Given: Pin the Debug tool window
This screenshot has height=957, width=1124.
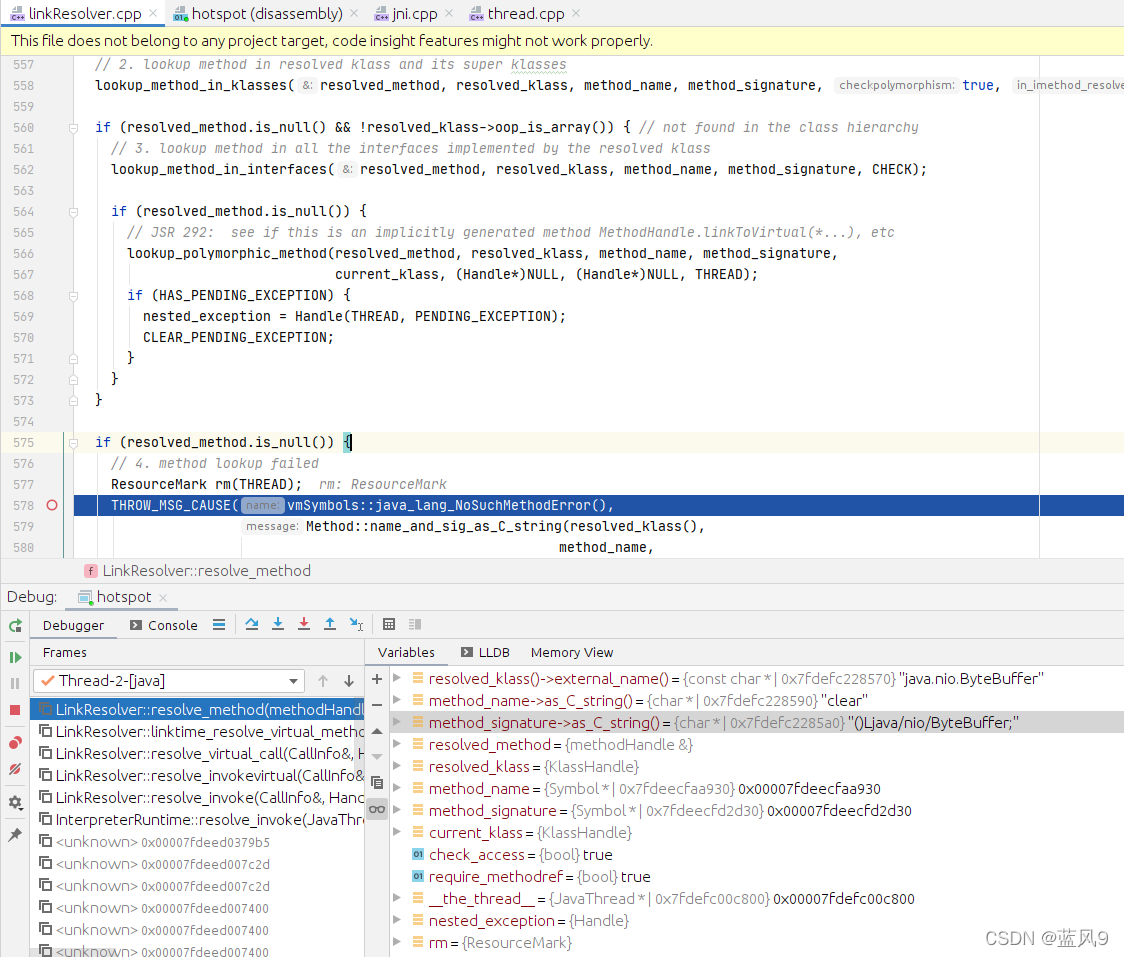Looking at the screenshot, I should 14,831.
